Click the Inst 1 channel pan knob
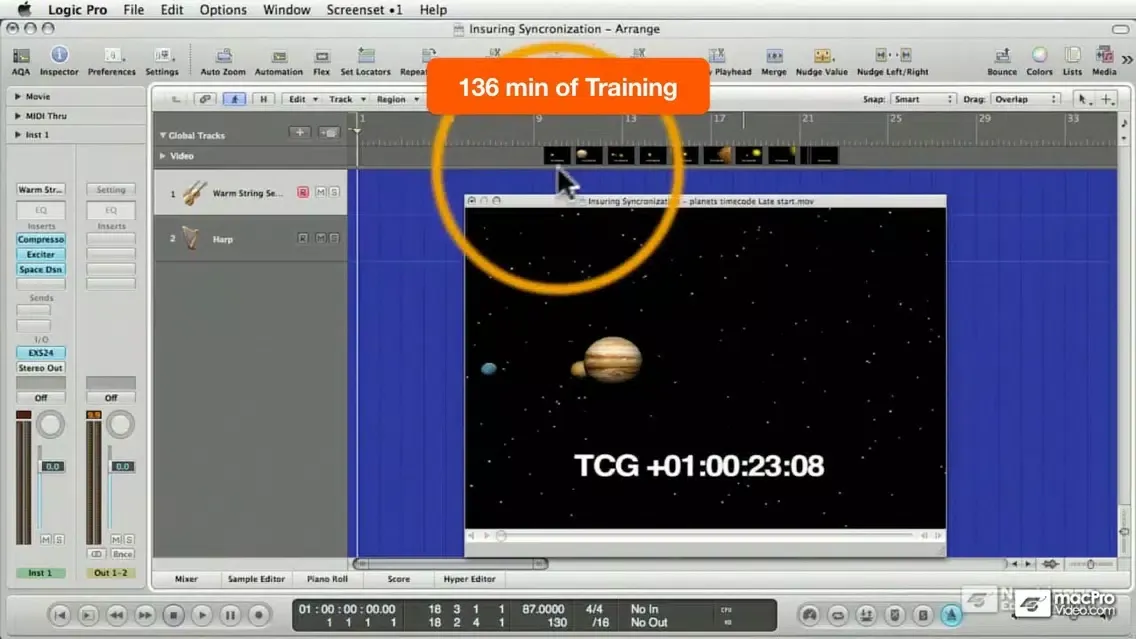This screenshot has height=639, width=1136. [50, 425]
